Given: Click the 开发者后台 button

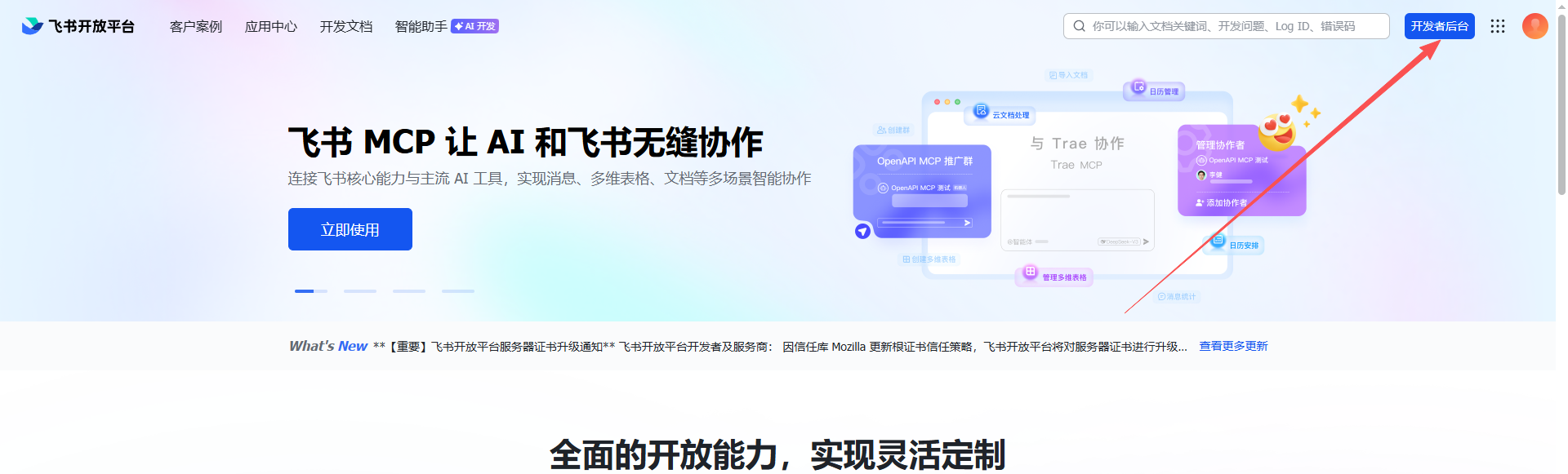Looking at the screenshot, I should pyautogui.click(x=1440, y=26).
